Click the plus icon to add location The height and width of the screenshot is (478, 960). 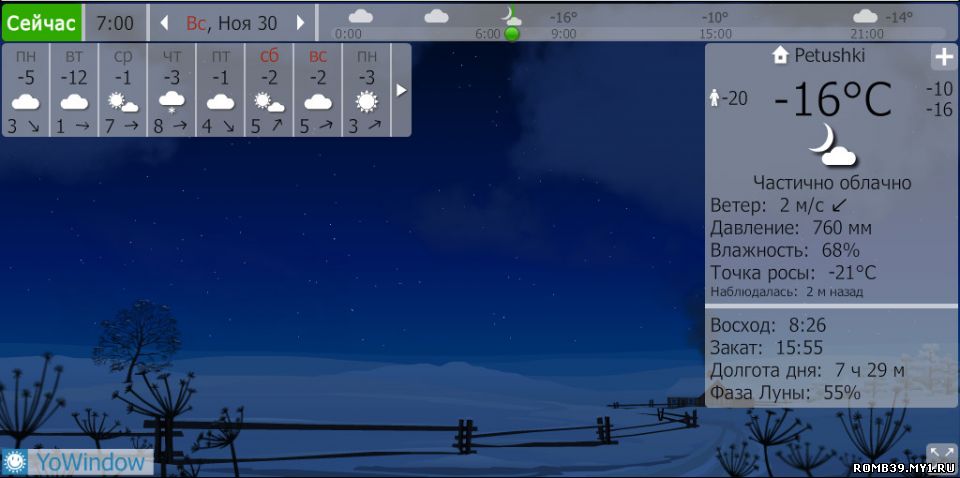pyautogui.click(x=942, y=57)
